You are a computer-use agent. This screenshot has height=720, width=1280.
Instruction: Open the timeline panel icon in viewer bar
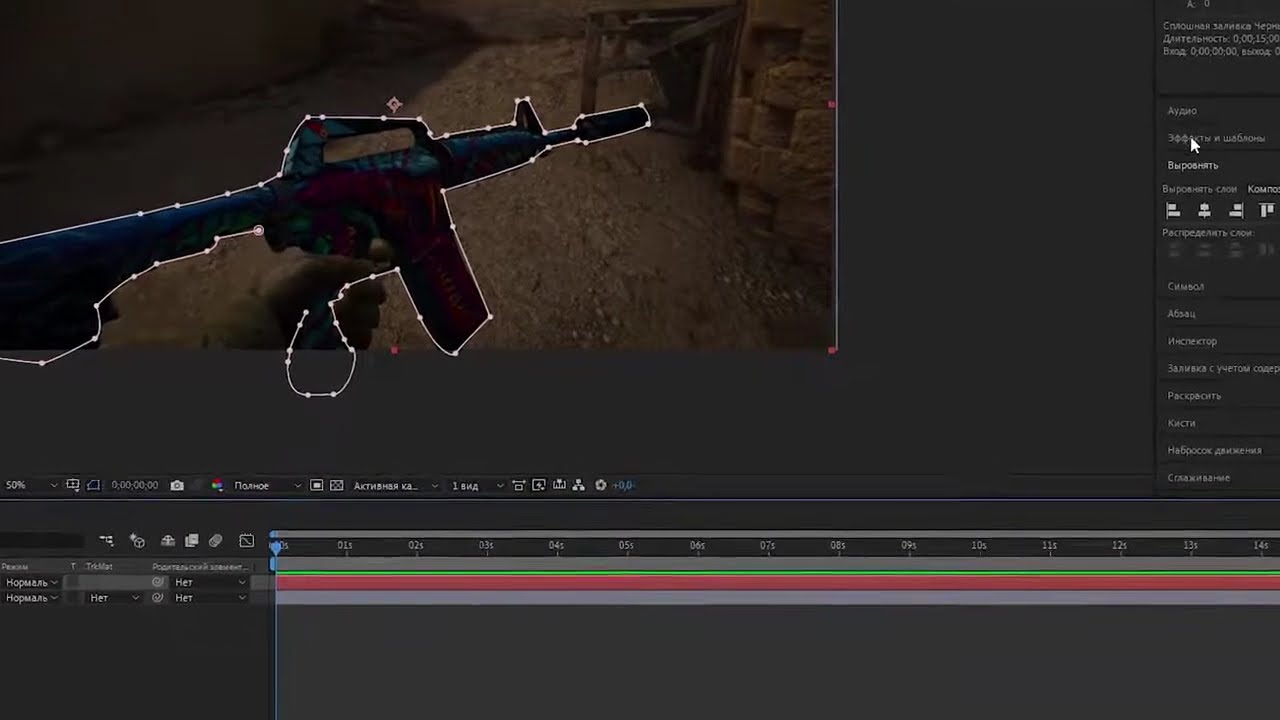point(559,485)
